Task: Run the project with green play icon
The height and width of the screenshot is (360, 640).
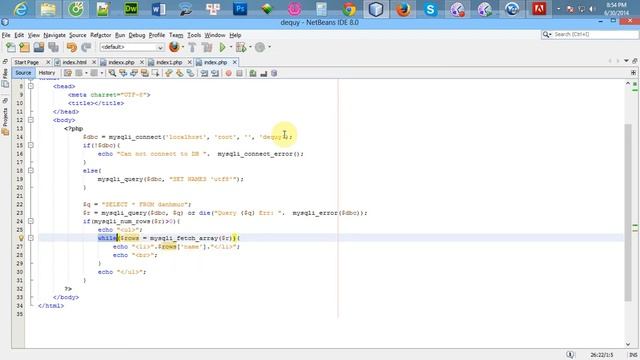Action: pyautogui.click(x=222, y=47)
